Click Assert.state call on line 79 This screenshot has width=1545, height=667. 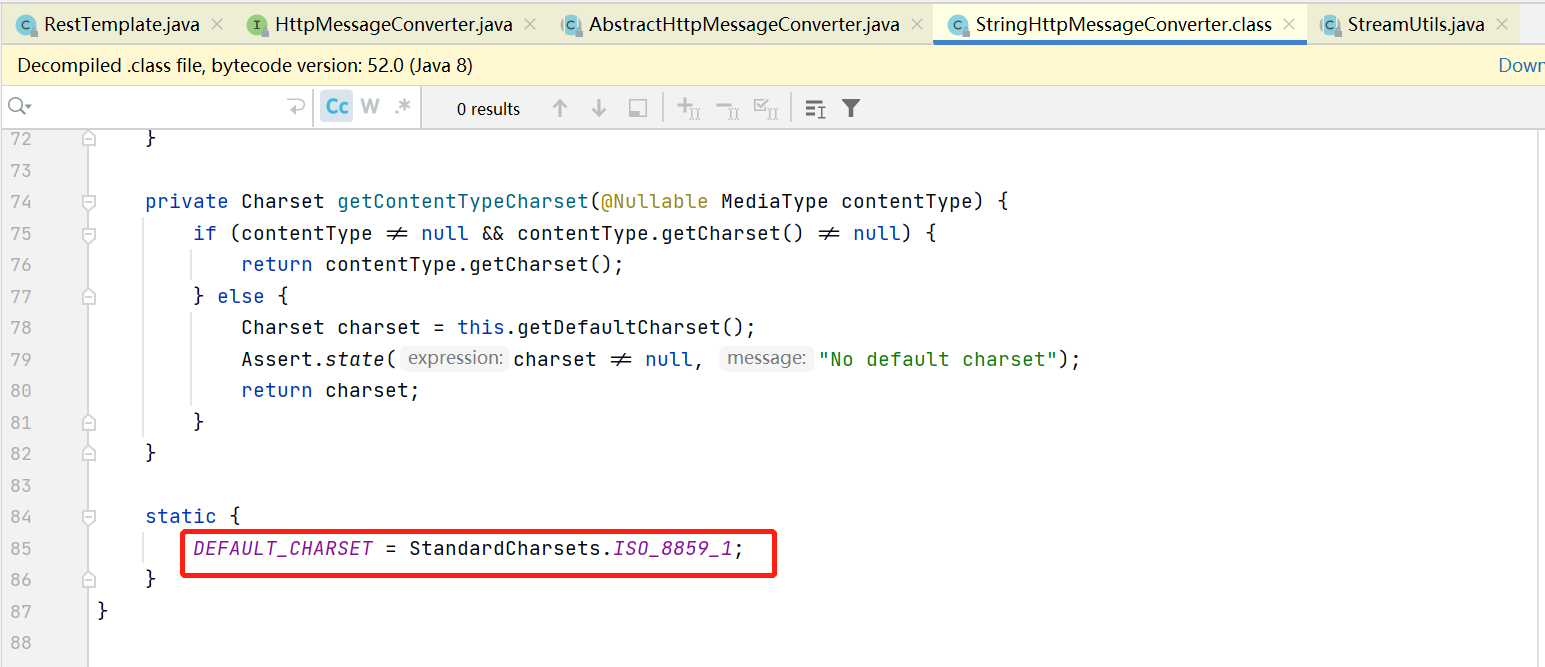click(313, 360)
